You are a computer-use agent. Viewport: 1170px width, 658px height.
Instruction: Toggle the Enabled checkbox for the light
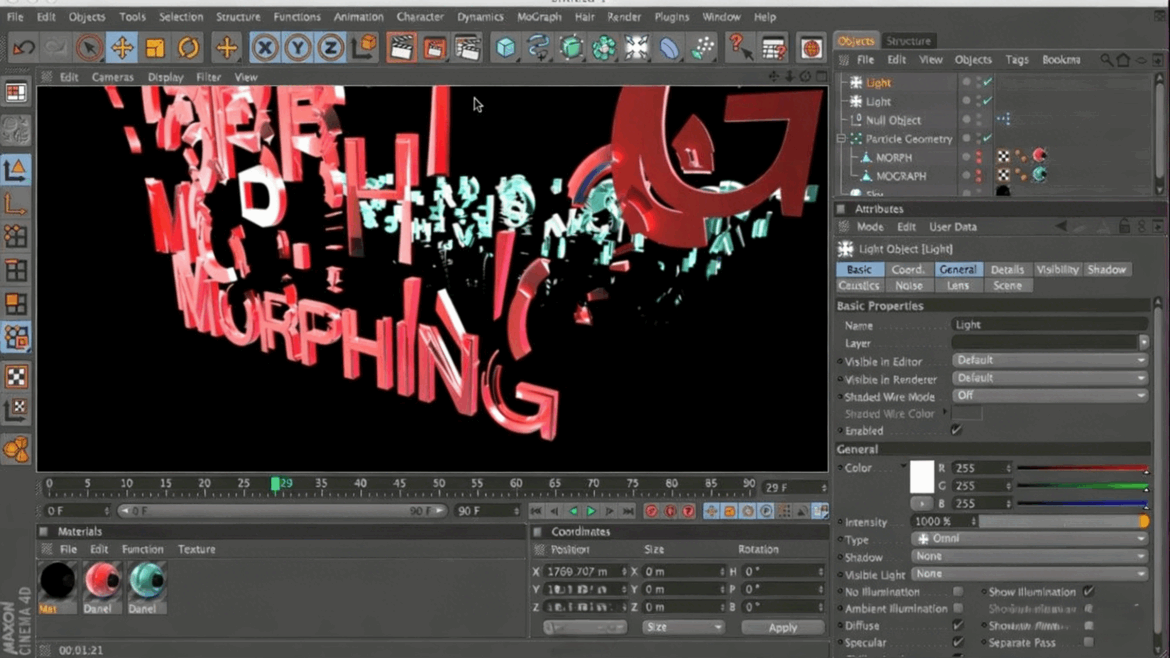955,430
